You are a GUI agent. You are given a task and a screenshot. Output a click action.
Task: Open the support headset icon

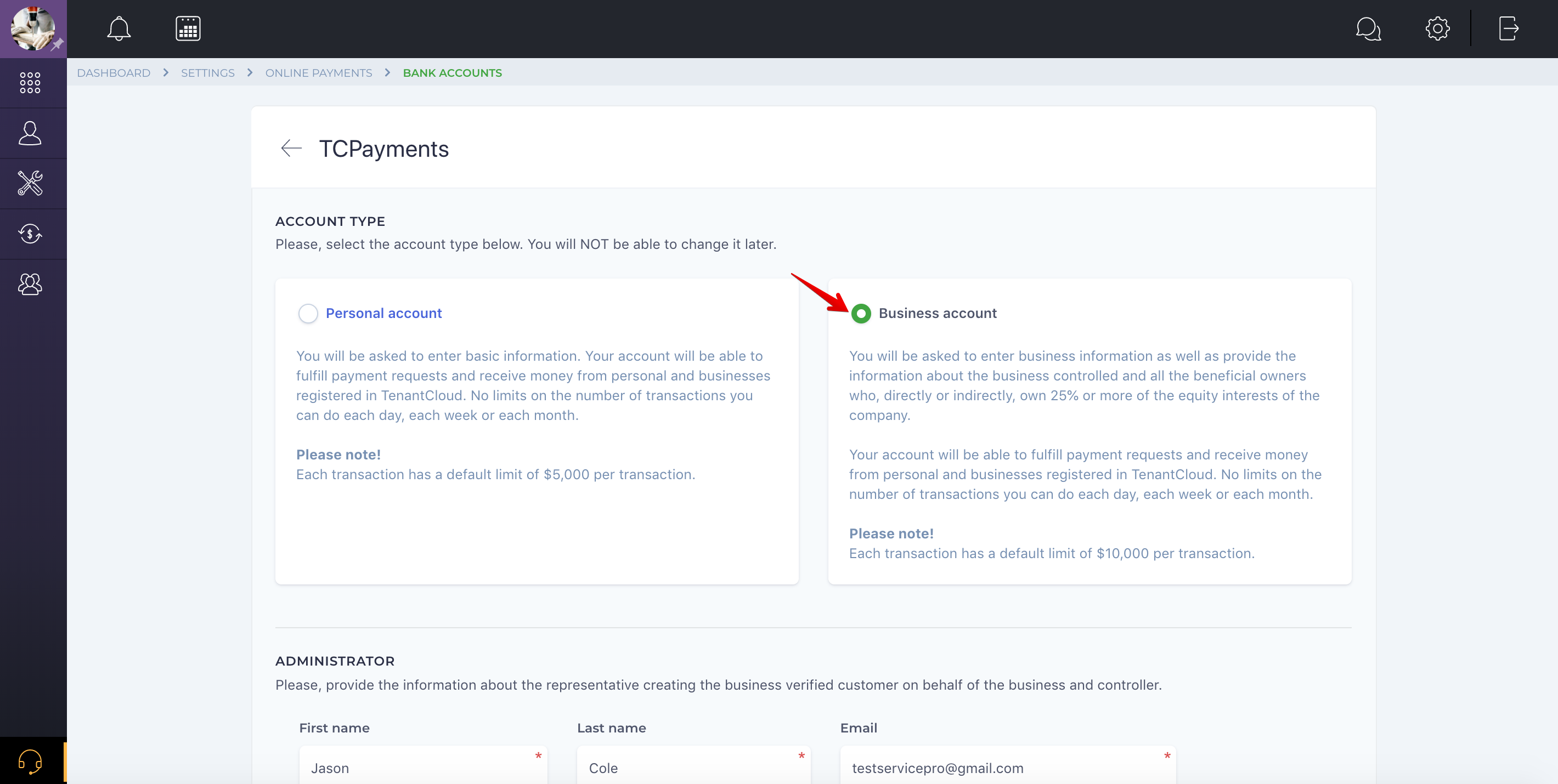(30, 761)
